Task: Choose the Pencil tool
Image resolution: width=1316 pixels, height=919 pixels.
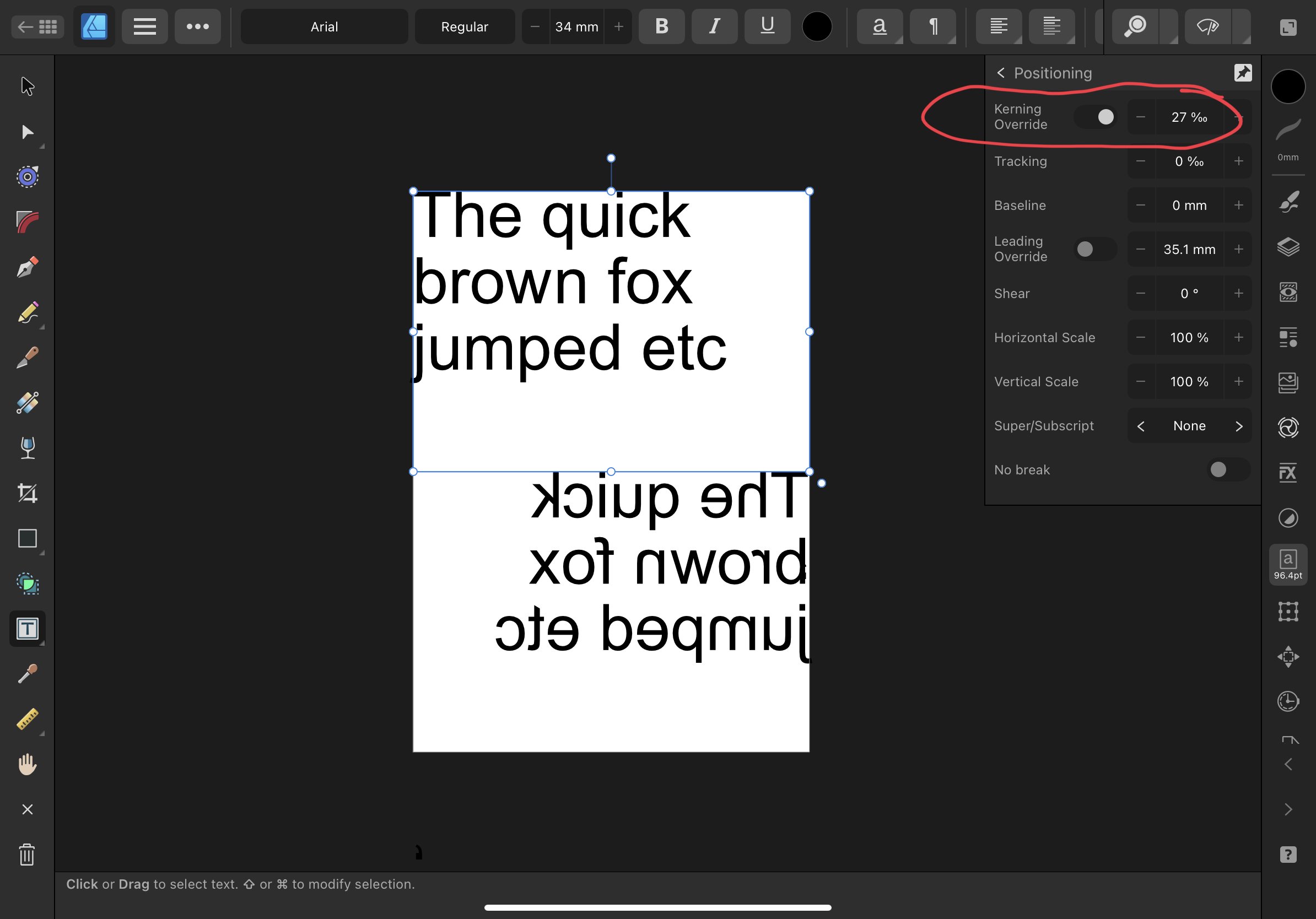Action: click(x=27, y=313)
